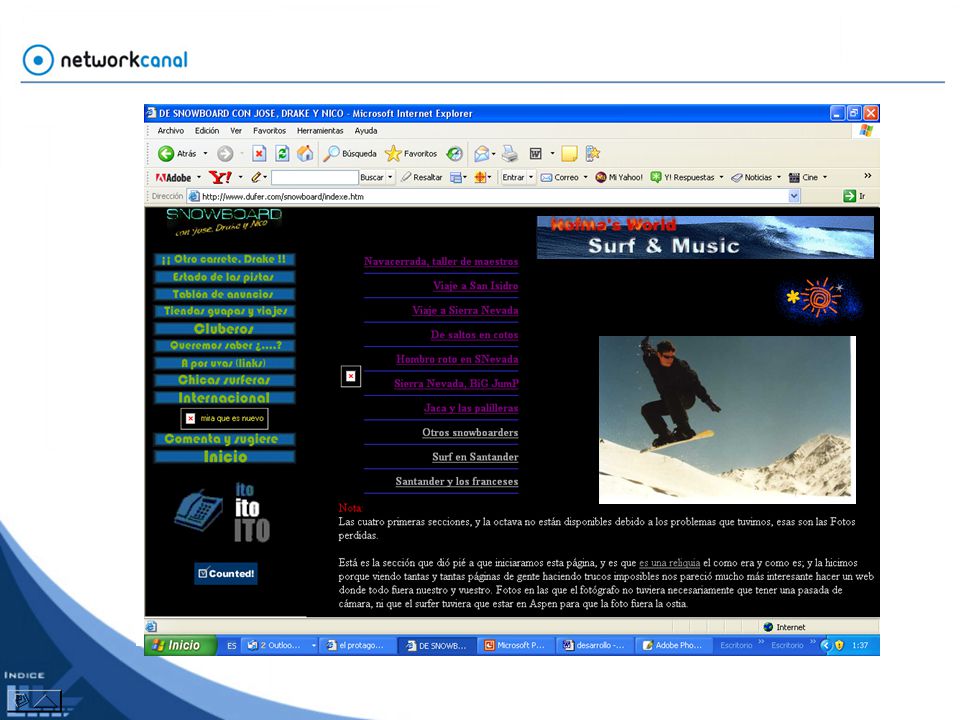Click the Correo mail button
Viewport: 960px width, 720px height.
click(560, 178)
